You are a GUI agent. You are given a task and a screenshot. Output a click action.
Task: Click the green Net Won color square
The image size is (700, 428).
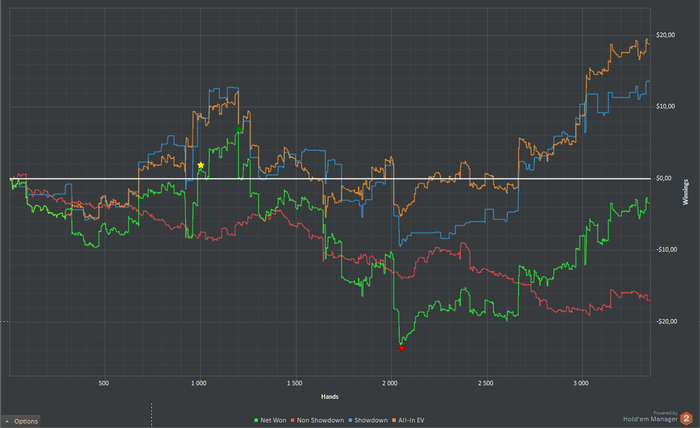click(256, 420)
